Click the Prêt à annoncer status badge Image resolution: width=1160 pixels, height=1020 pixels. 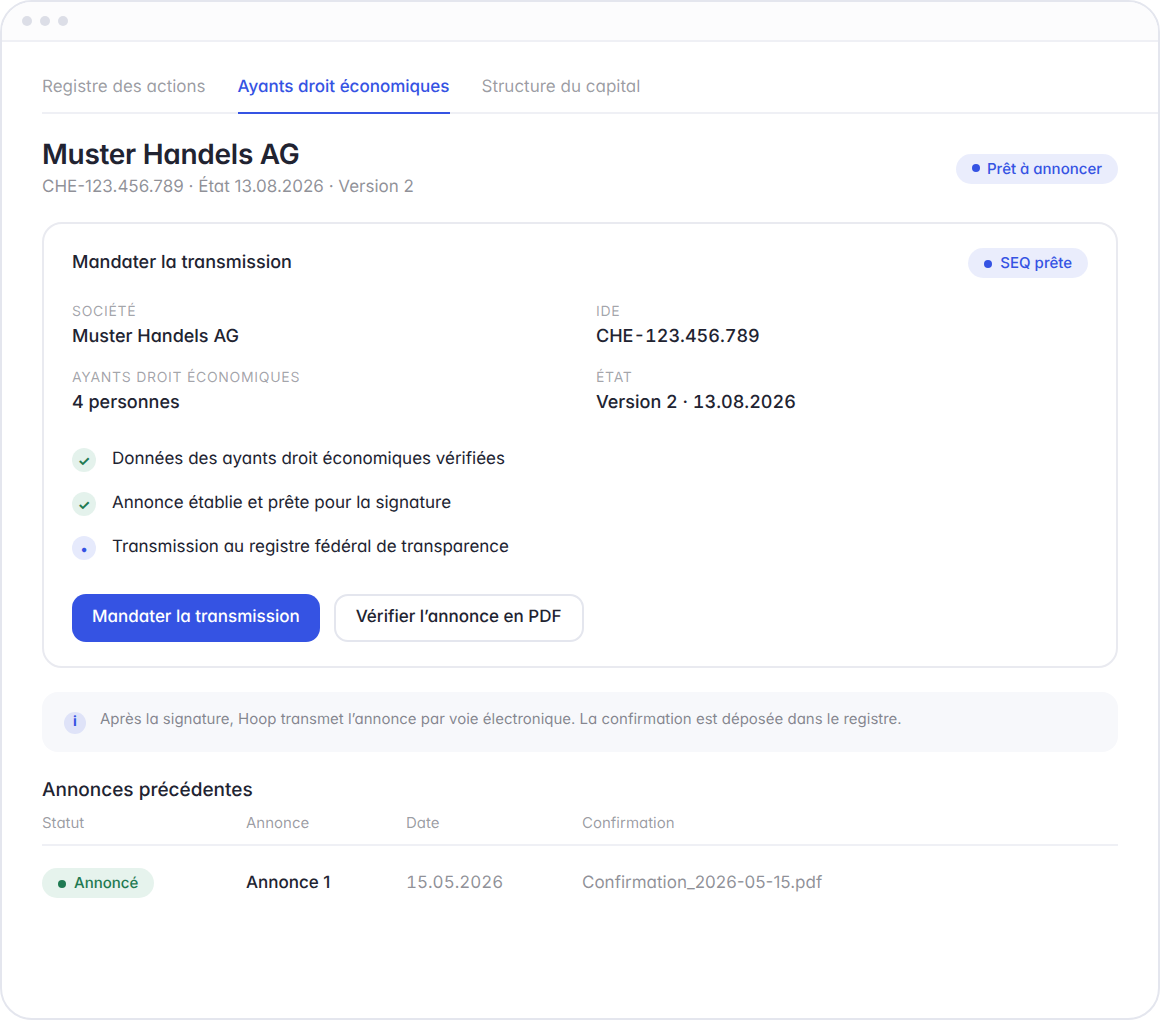click(x=1036, y=169)
